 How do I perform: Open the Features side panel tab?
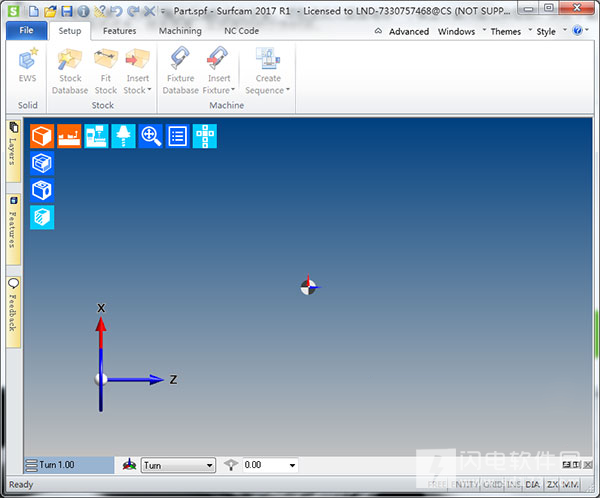(x=13, y=229)
